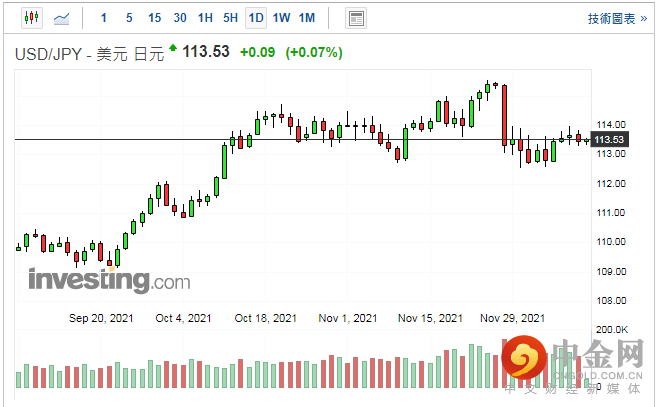Click the 113.00 price axis label
The height and width of the screenshot is (407, 658).
click(611, 154)
